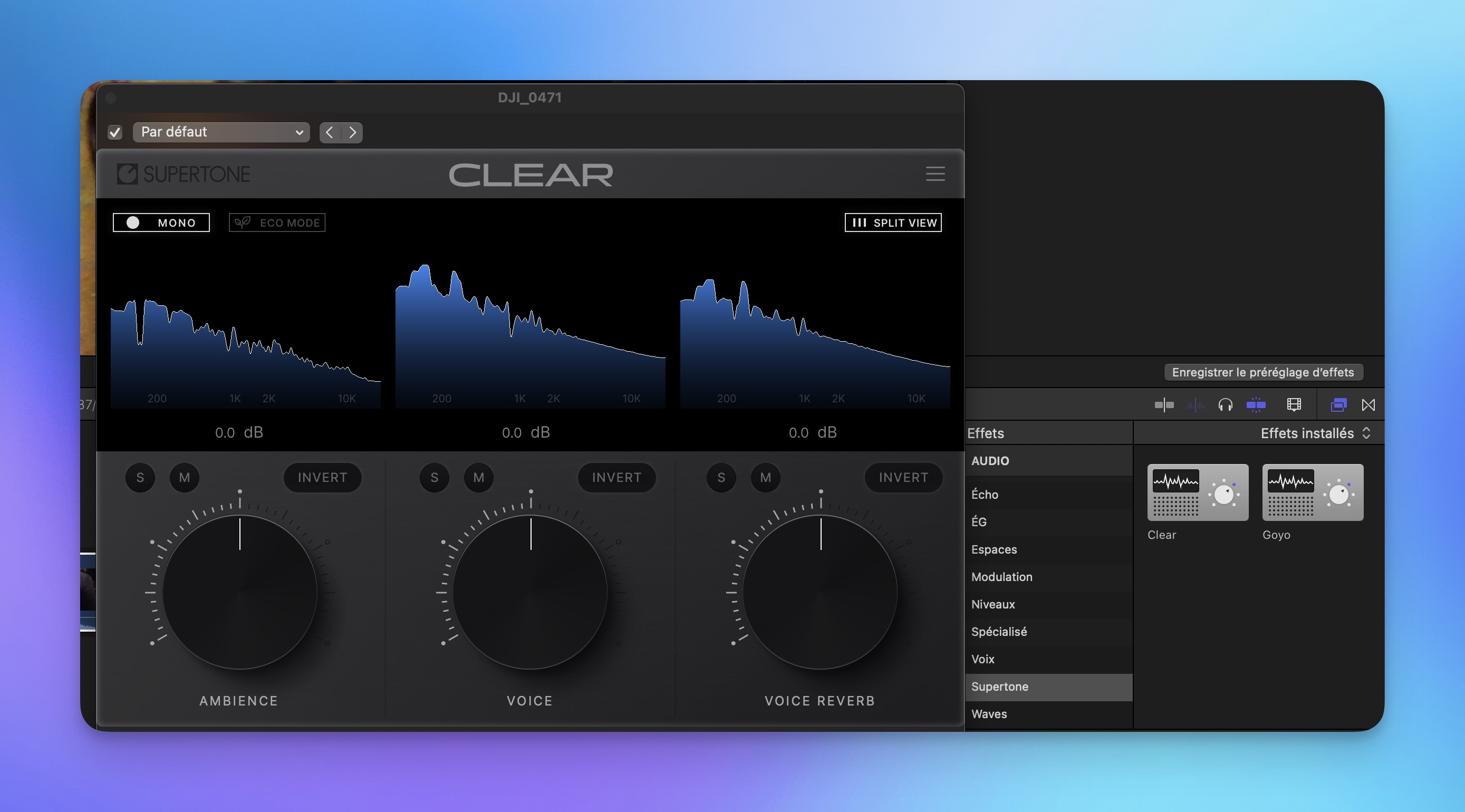Invert the Voice channel

pos(616,478)
